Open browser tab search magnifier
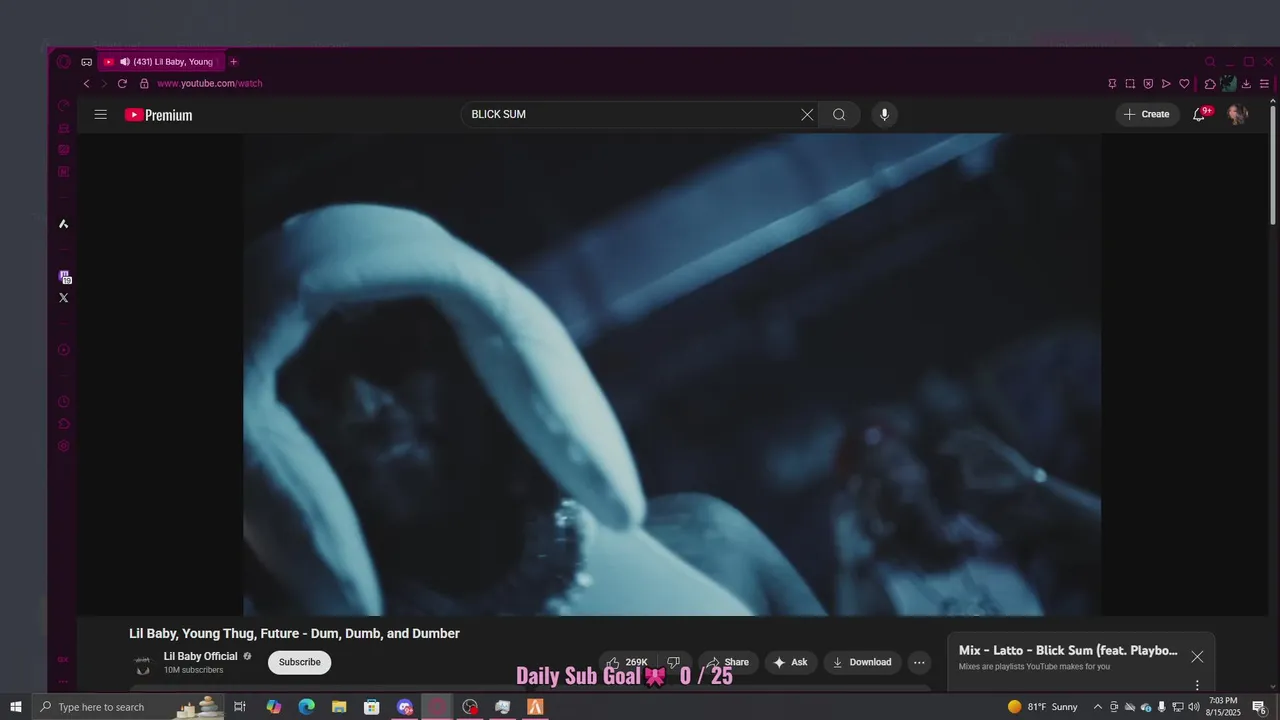This screenshot has height=720, width=1280. pos(1210,62)
